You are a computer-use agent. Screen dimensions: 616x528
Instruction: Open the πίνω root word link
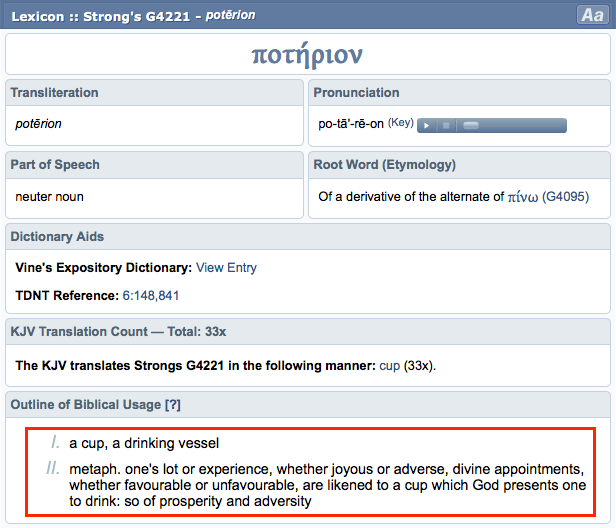523,197
